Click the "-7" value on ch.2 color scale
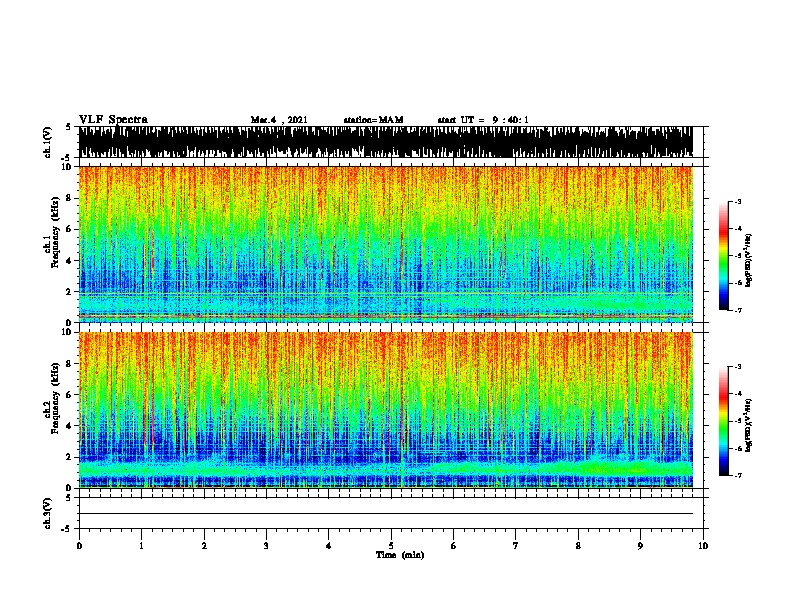 point(738,475)
